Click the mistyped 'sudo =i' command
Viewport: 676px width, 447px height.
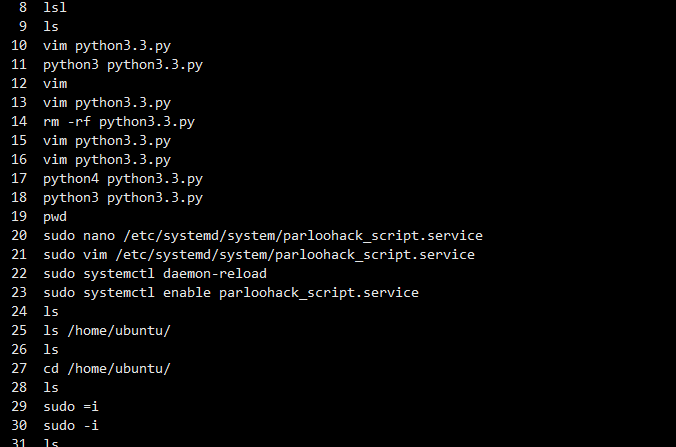point(71,406)
